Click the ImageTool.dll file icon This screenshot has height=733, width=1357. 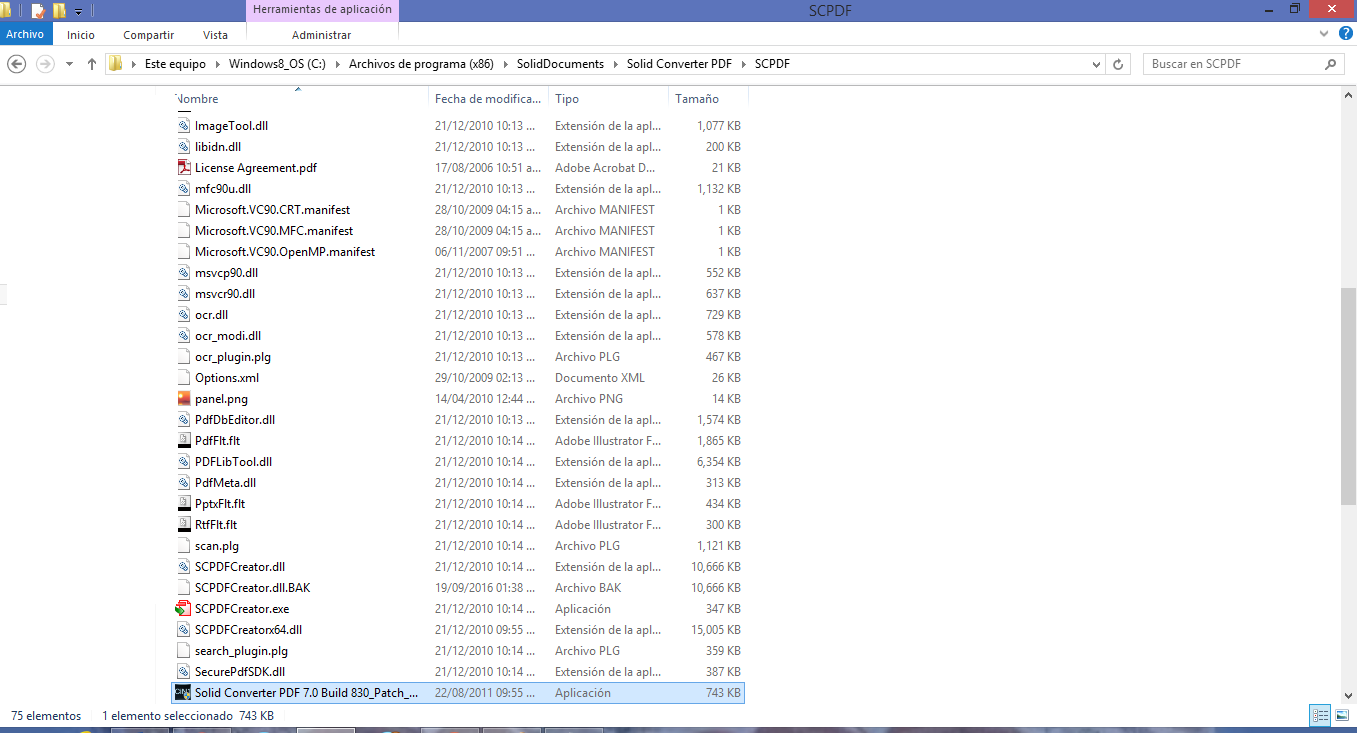[183, 126]
